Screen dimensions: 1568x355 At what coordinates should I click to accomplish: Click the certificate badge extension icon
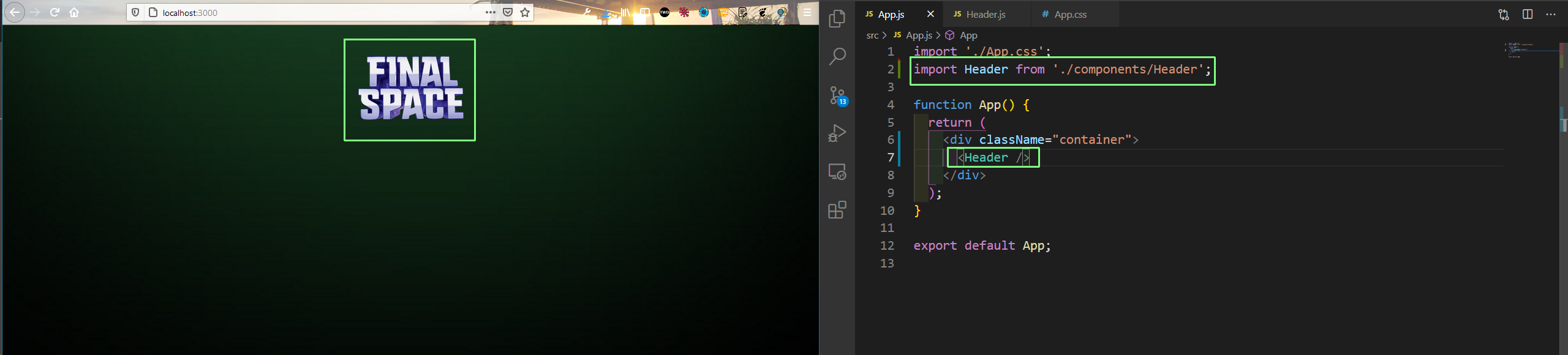(x=782, y=12)
